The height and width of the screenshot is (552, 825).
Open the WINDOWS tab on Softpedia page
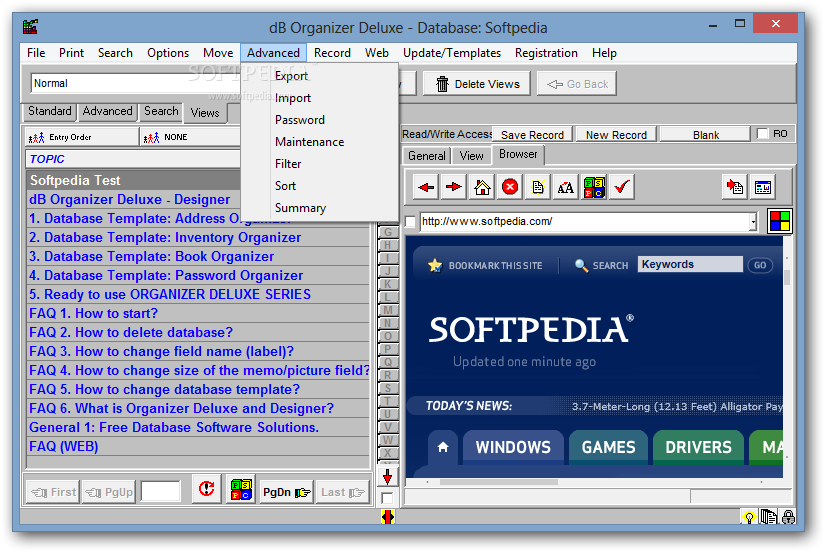[x=513, y=447]
